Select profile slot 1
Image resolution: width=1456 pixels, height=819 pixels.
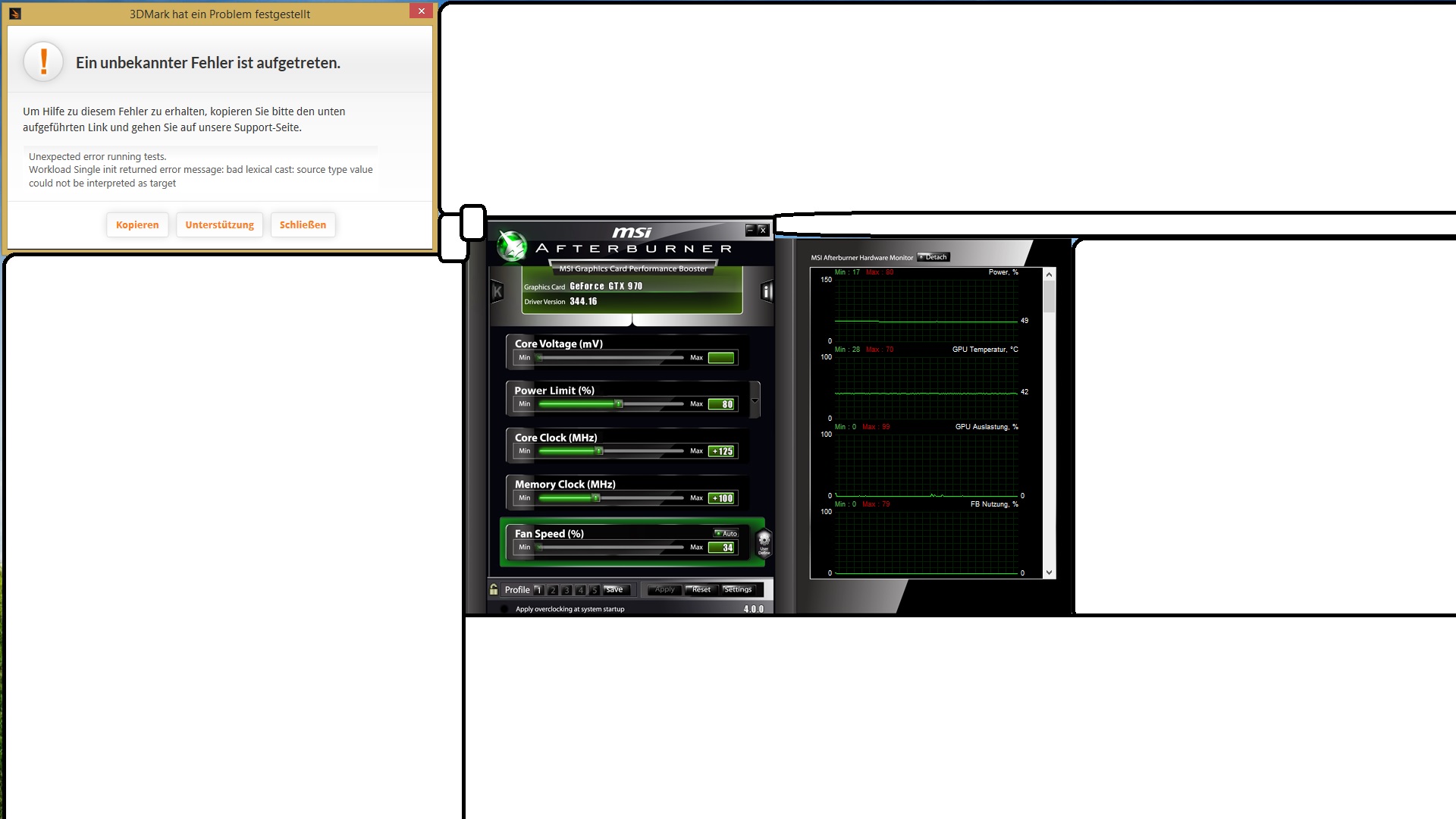pos(538,590)
